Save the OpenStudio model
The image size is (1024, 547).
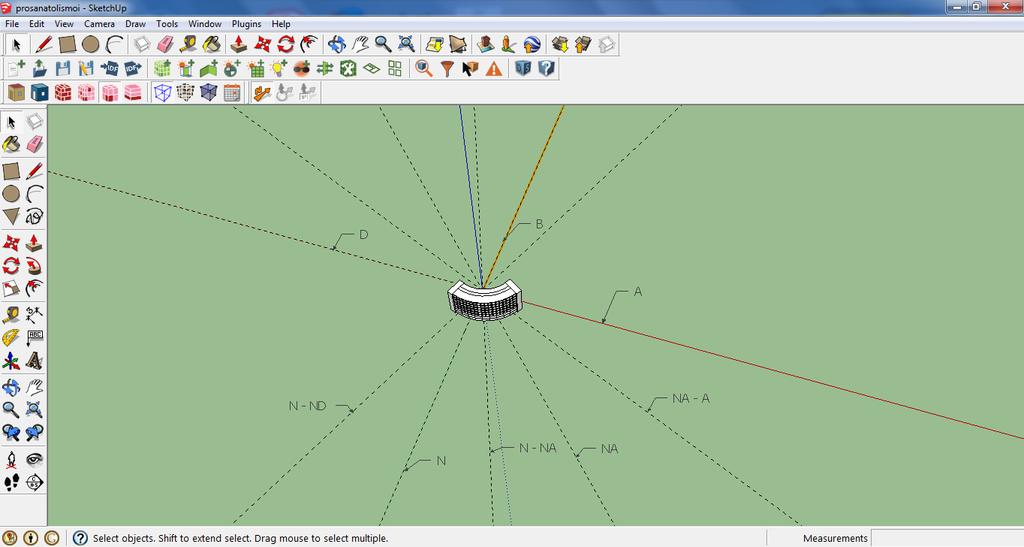pos(63,68)
